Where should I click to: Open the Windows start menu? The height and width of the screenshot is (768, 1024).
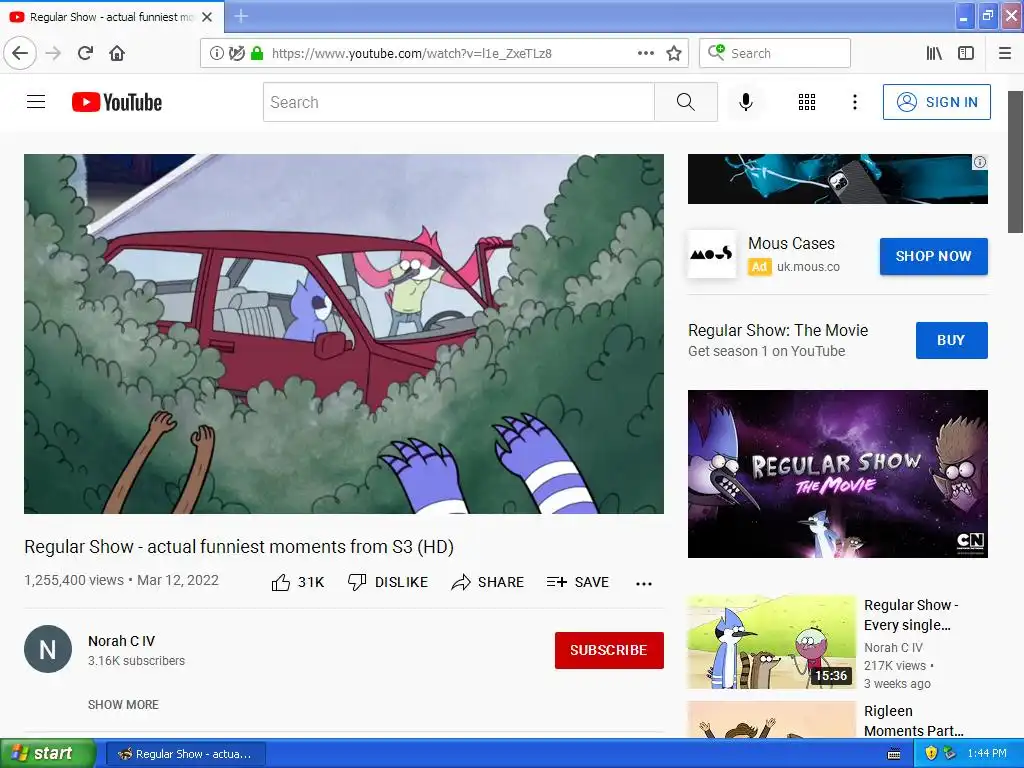coord(47,753)
